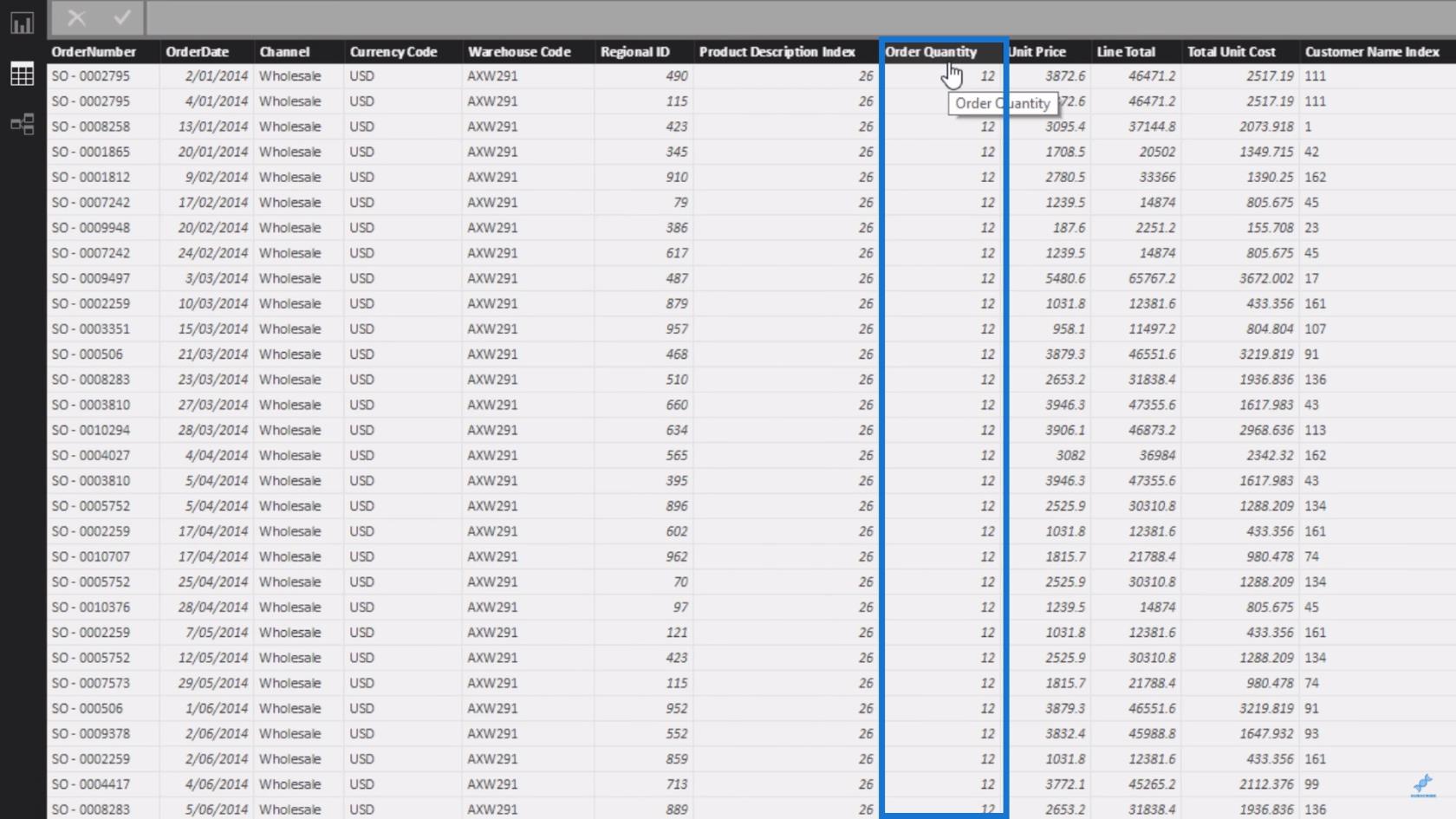The height and width of the screenshot is (819, 1456).
Task: Select the Order Quantity column header
Action: click(x=931, y=52)
